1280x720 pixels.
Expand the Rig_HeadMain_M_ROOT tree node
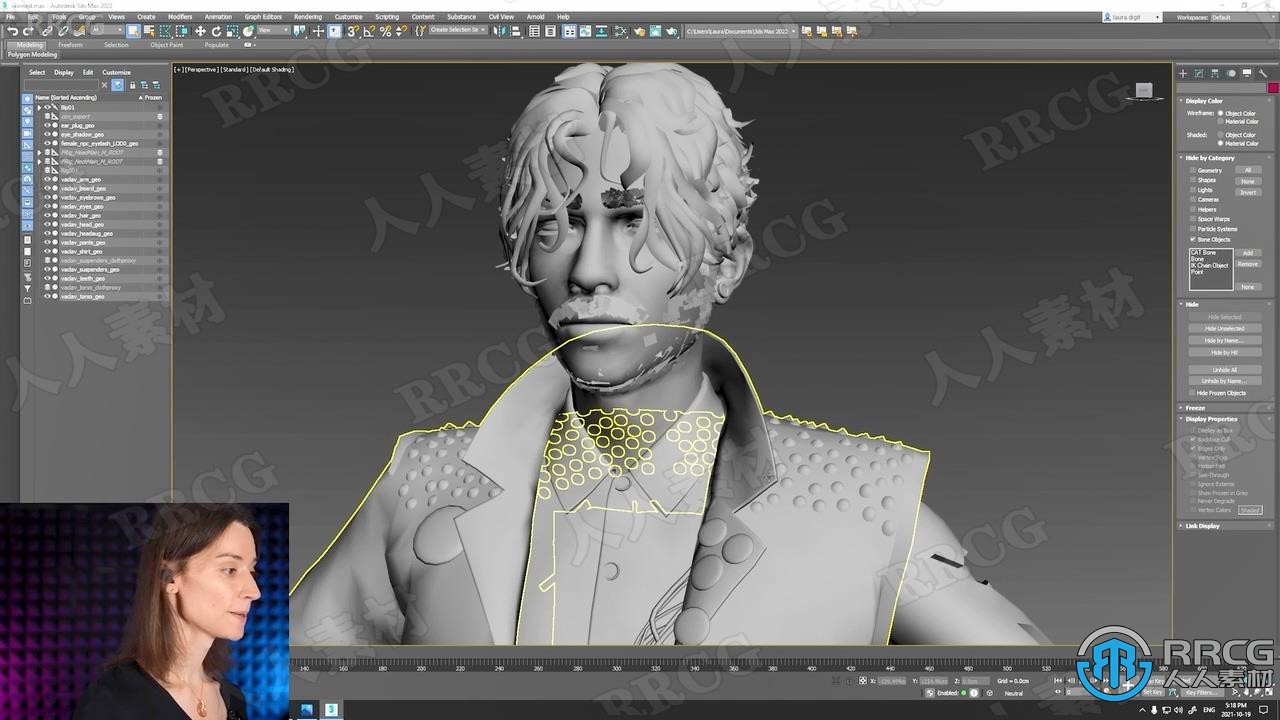click(x=39, y=152)
